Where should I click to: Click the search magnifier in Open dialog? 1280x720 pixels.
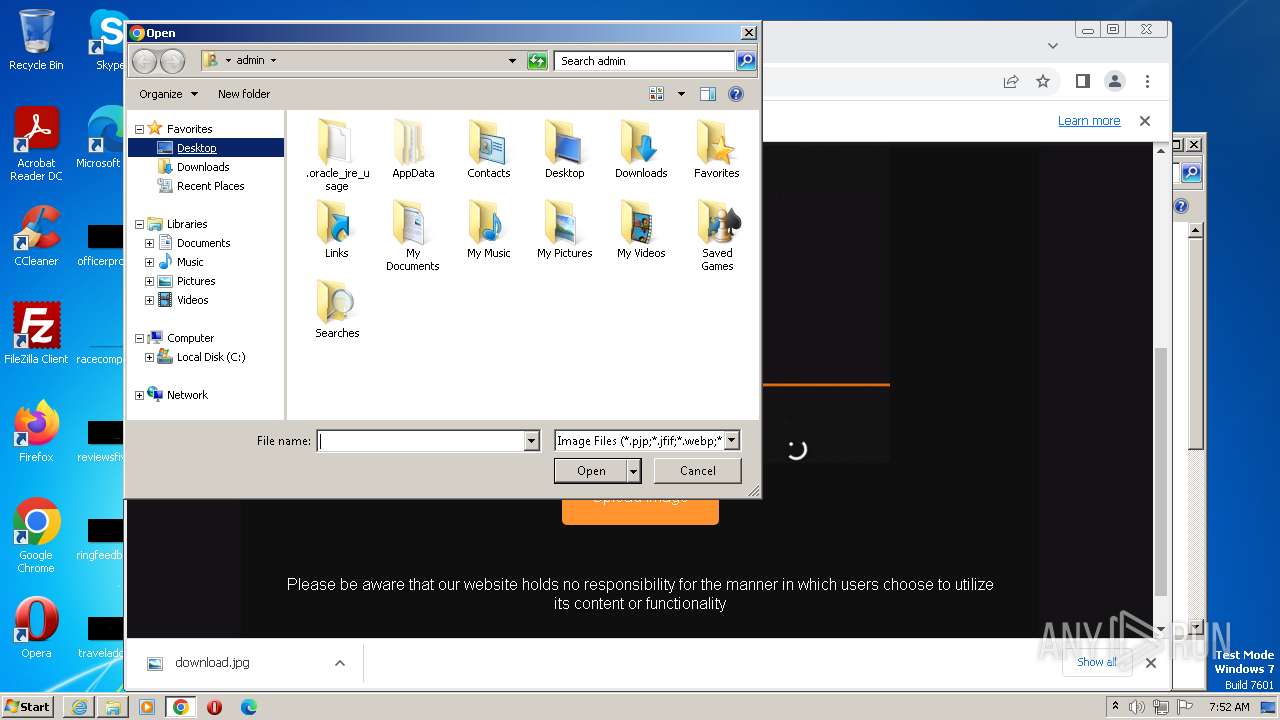tap(746, 61)
